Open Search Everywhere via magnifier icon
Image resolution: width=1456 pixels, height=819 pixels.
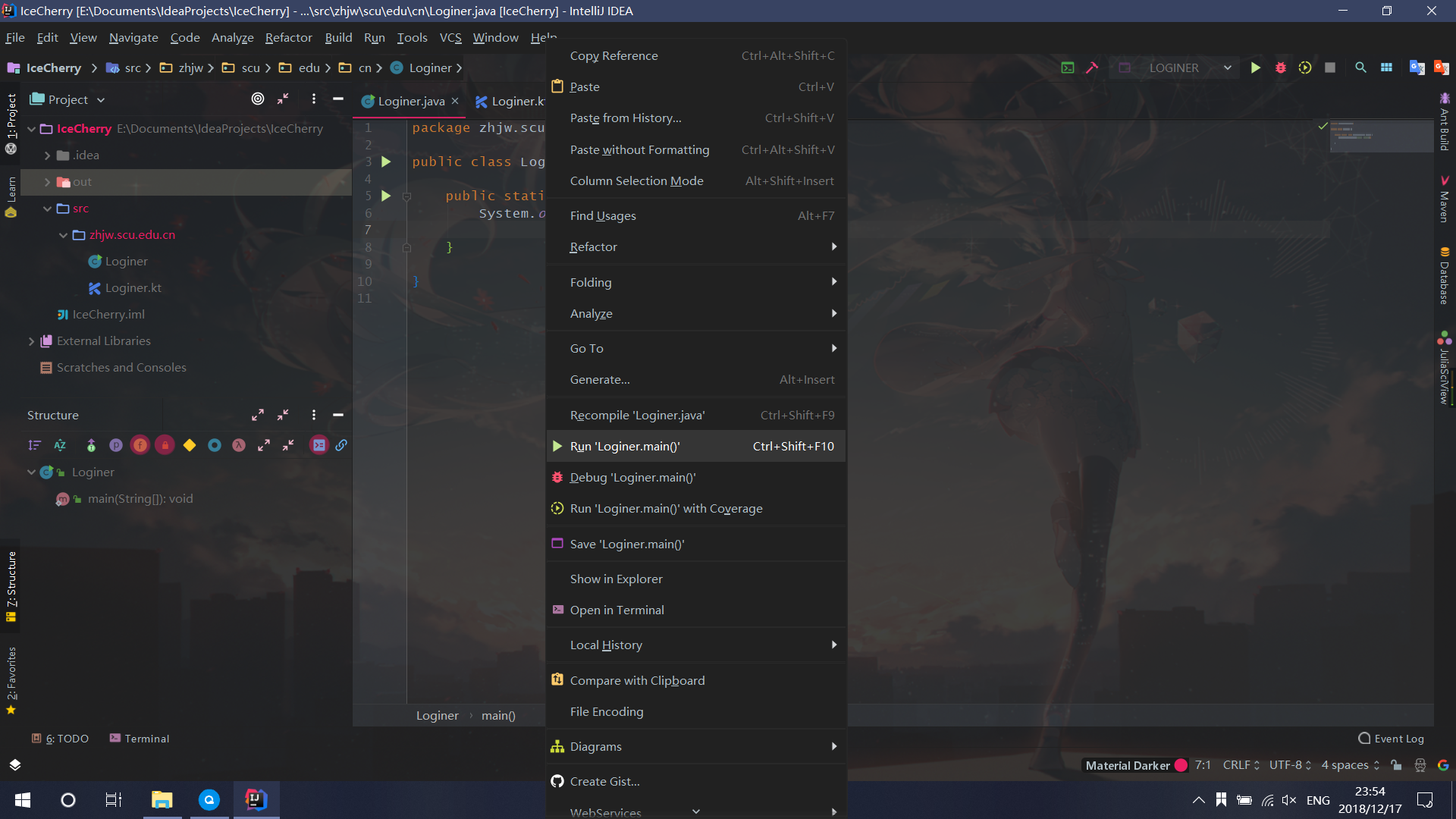pyautogui.click(x=1360, y=67)
